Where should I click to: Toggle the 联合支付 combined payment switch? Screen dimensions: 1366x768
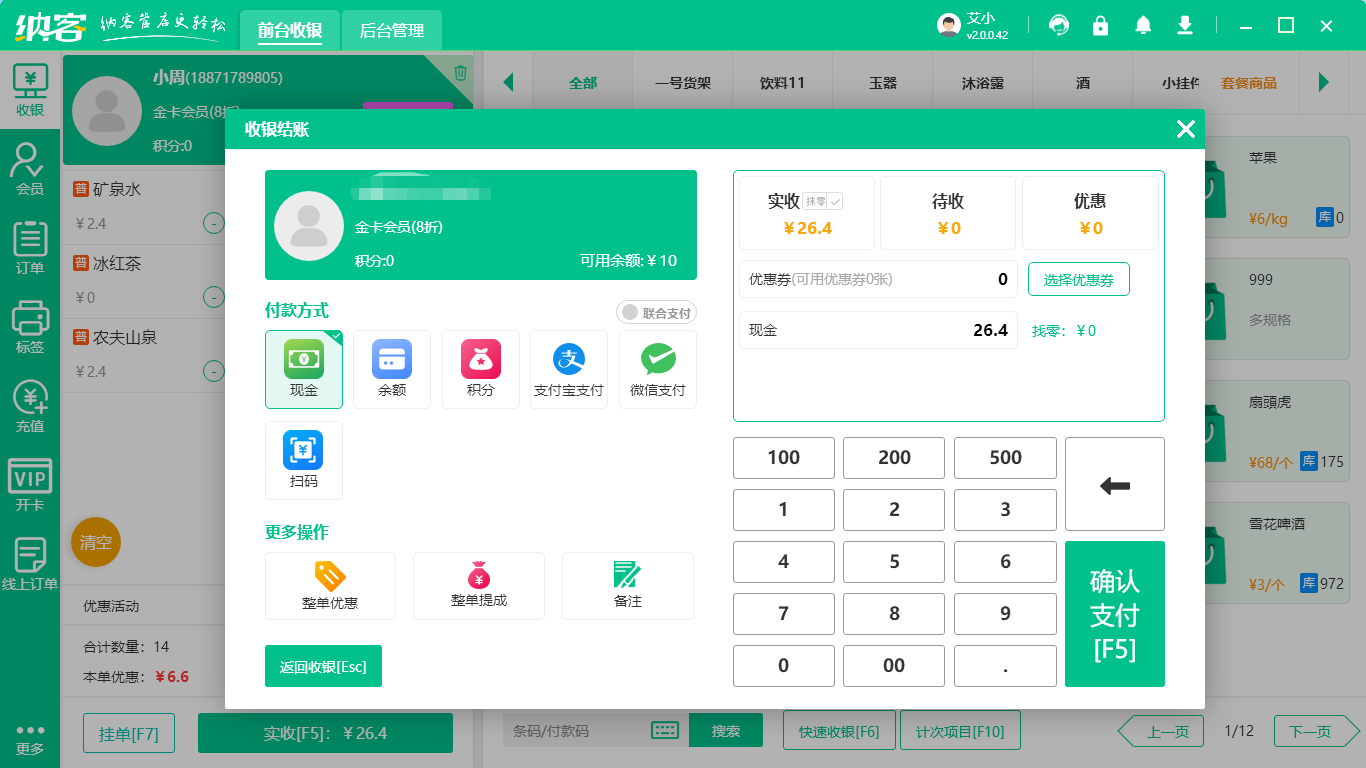coord(656,313)
